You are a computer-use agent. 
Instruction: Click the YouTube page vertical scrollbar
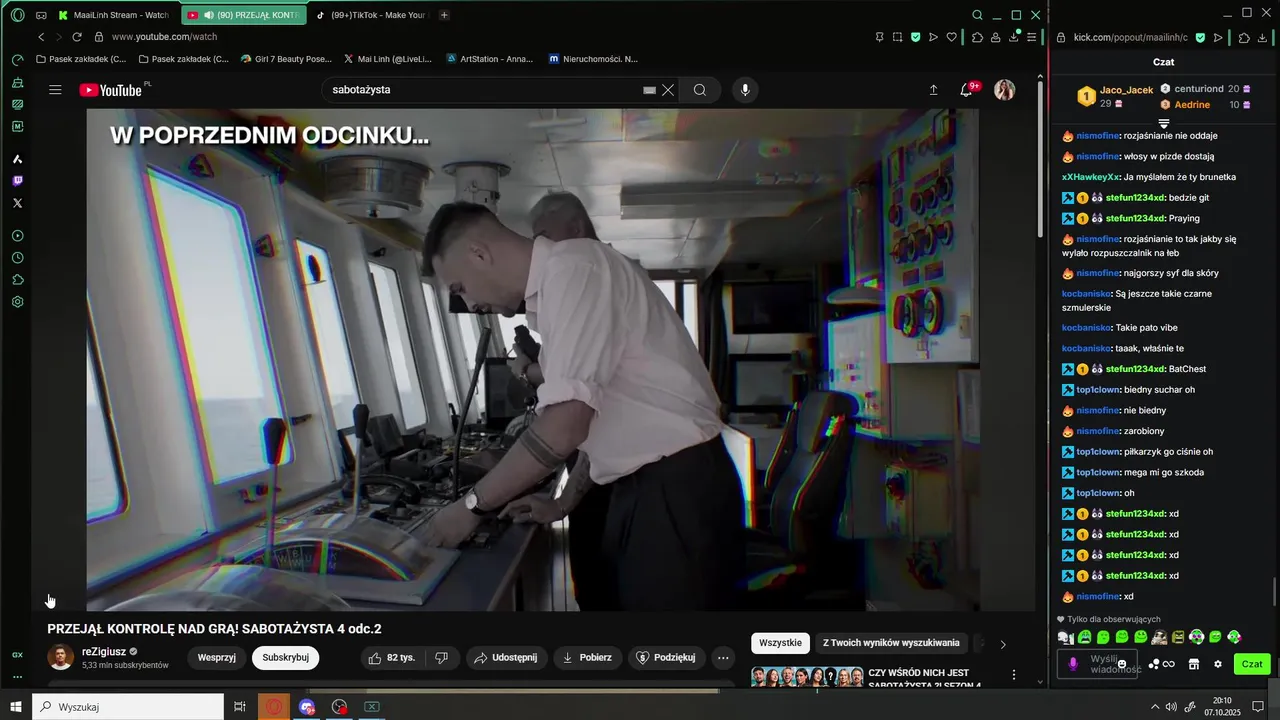(1041, 160)
